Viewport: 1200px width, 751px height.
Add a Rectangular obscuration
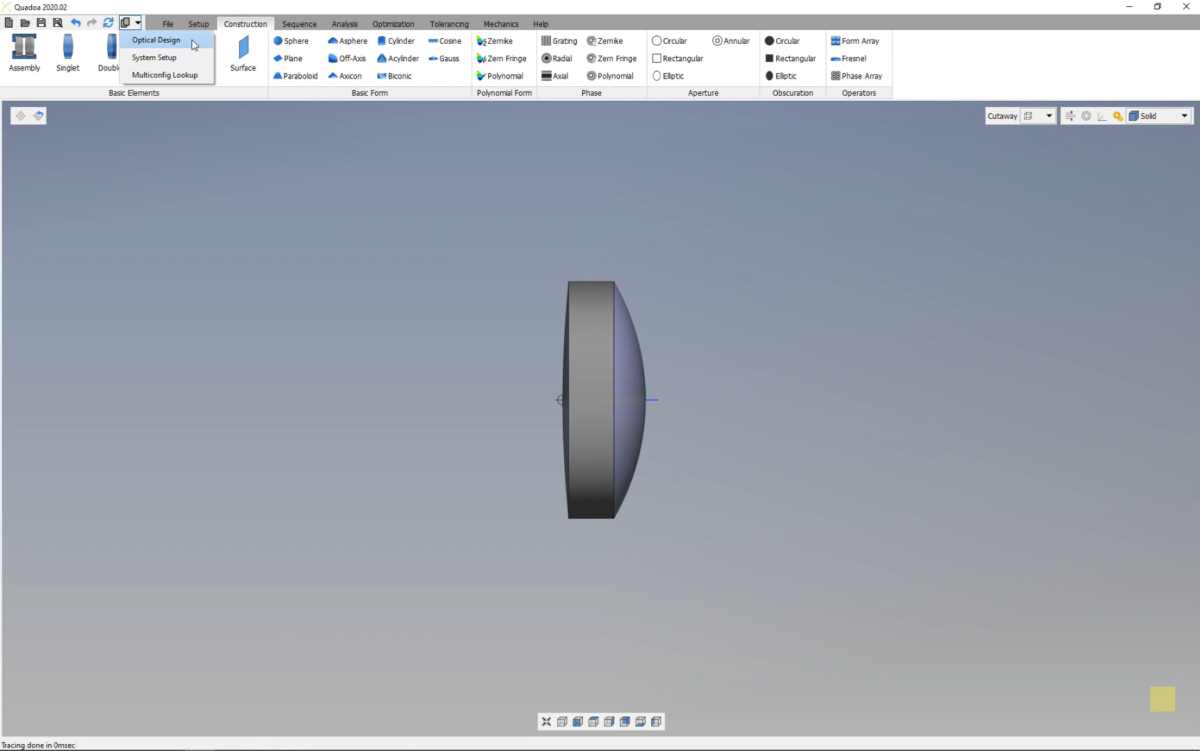791,59
